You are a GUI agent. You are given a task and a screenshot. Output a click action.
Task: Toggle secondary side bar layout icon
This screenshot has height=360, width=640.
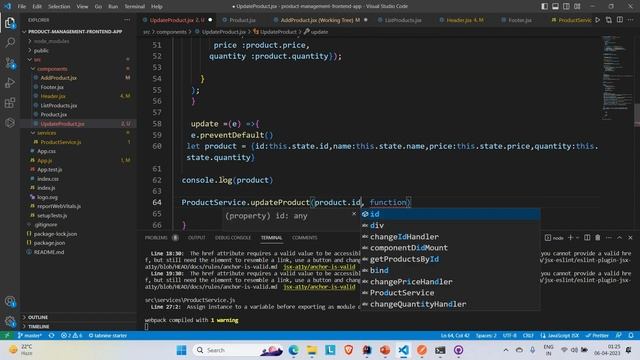[567, 6]
